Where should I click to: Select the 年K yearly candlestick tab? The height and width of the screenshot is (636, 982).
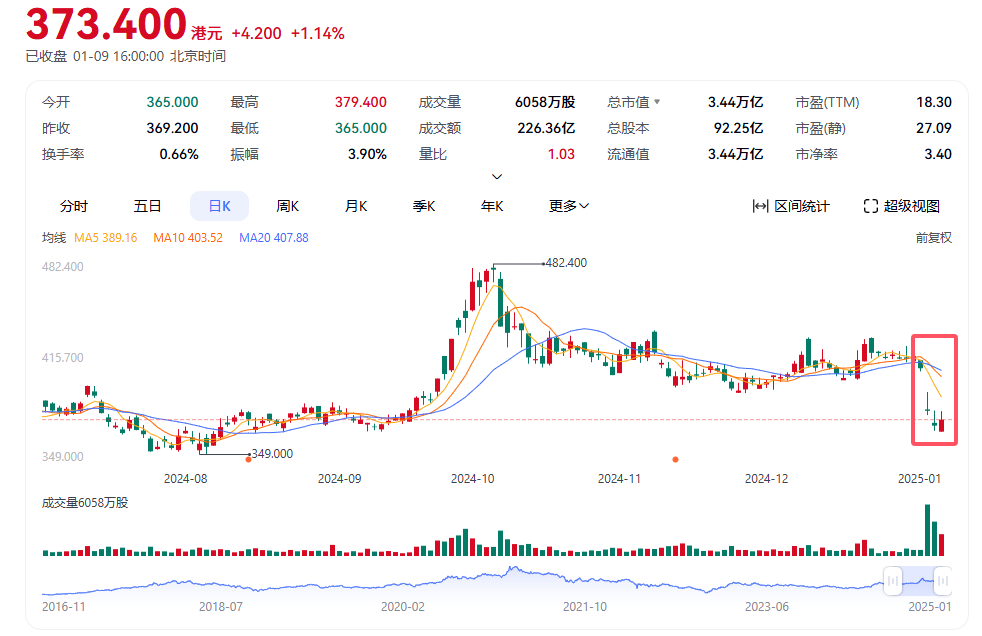tap(492, 206)
